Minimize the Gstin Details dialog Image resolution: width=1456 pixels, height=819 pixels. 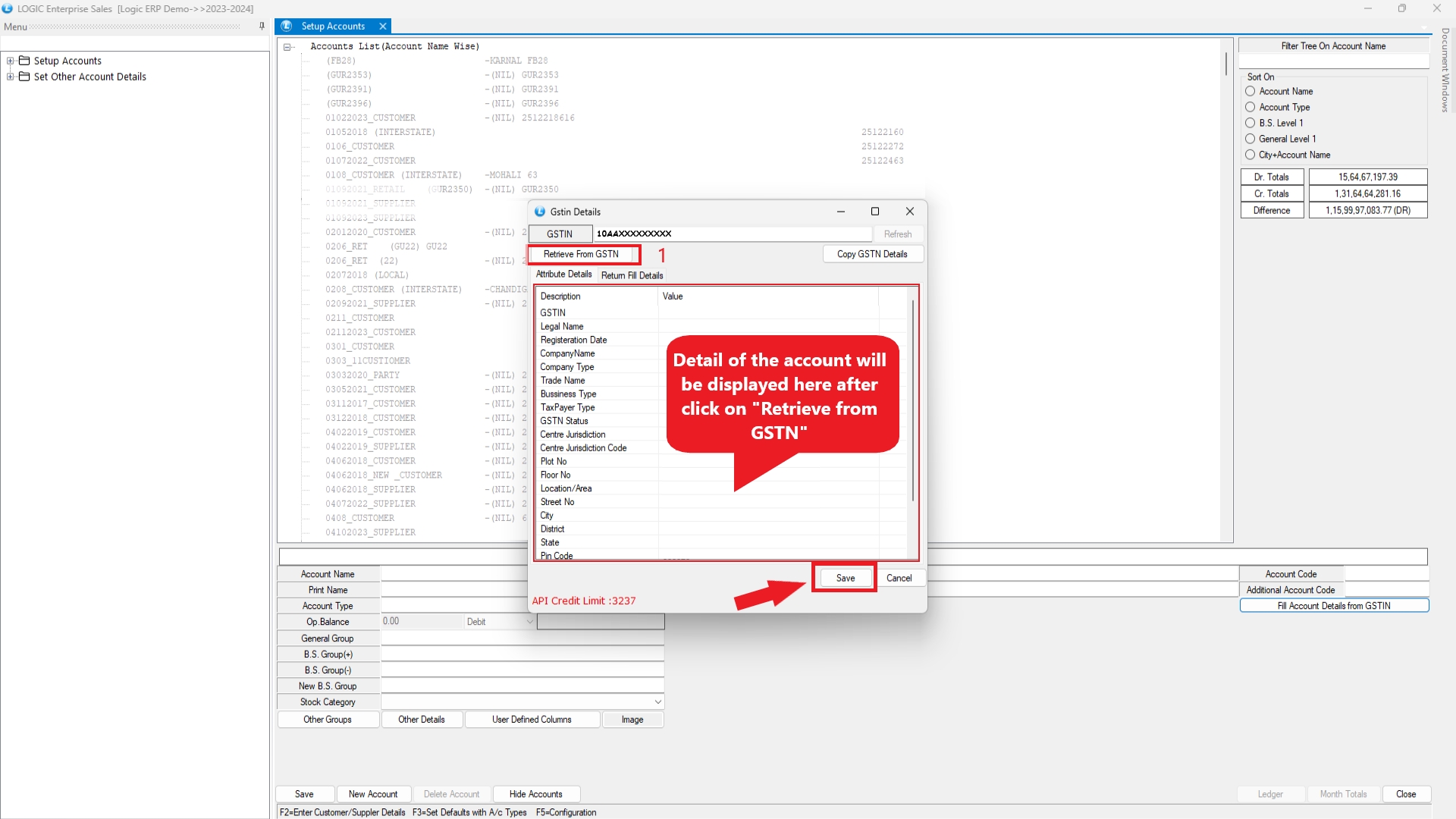[x=840, y=212]
